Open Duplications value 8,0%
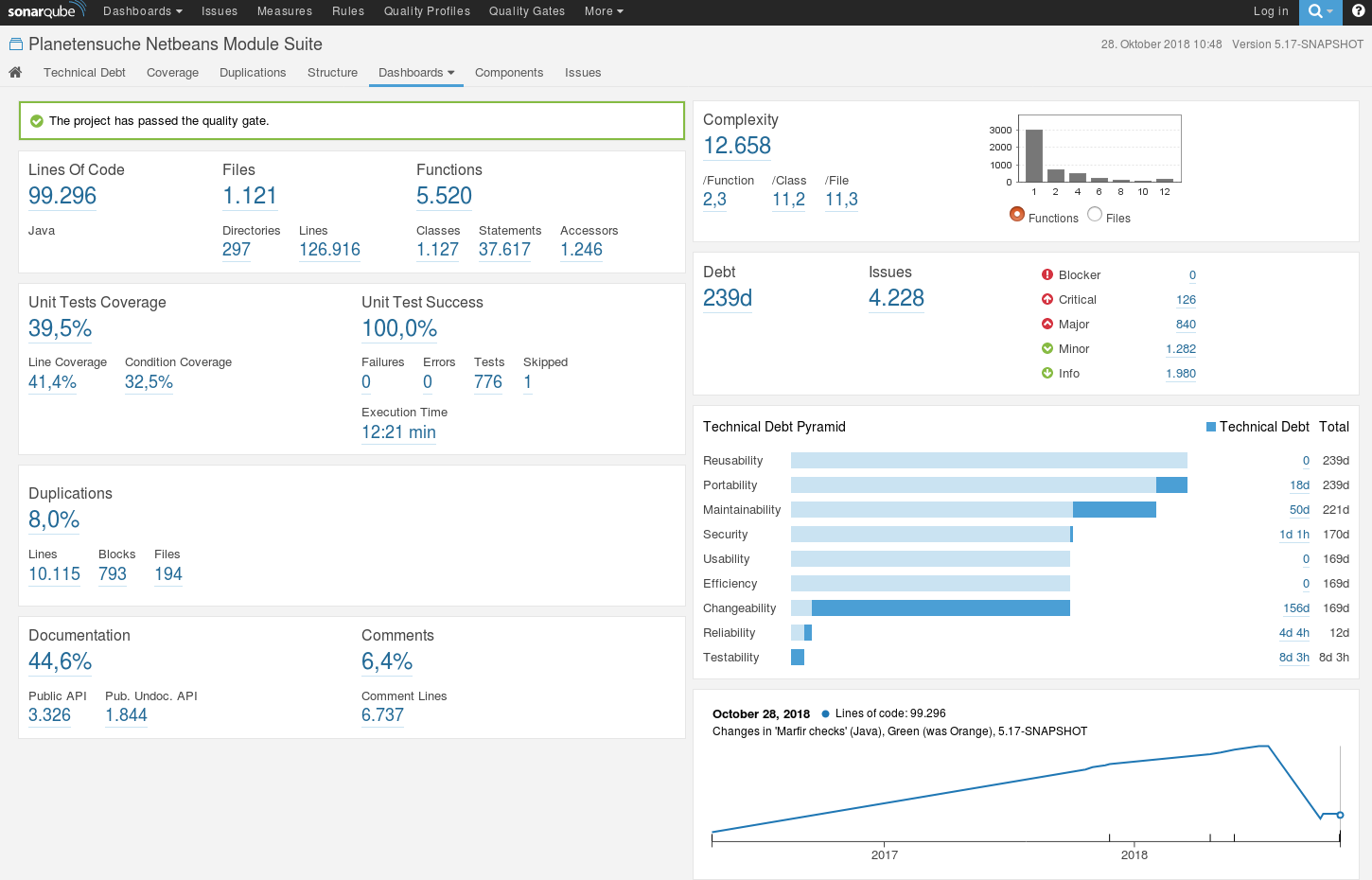This screenshot has height=880, width=1372. tap(54, 519)
